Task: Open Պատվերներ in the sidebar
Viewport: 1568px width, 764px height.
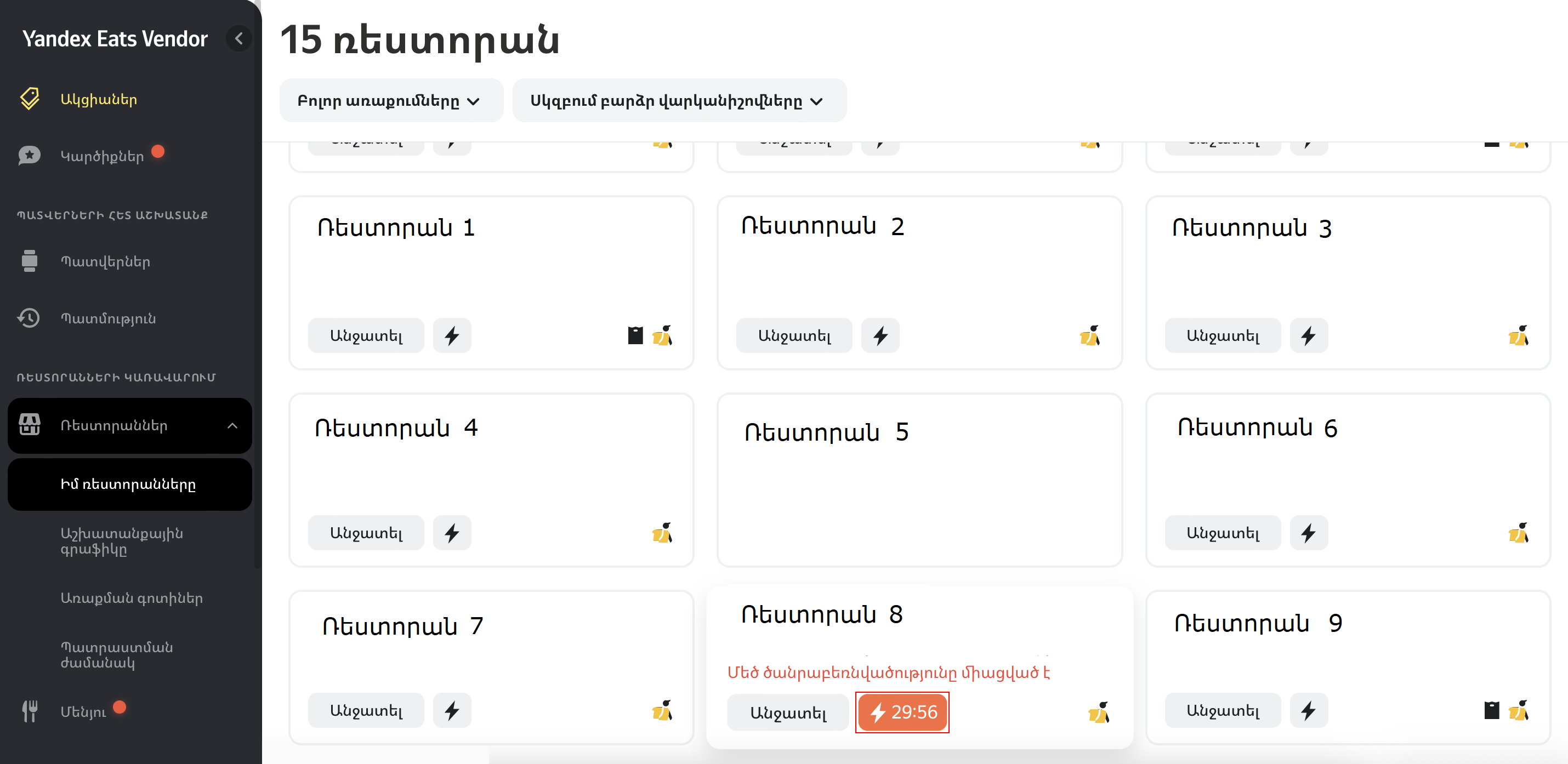Action: [105, 261]
